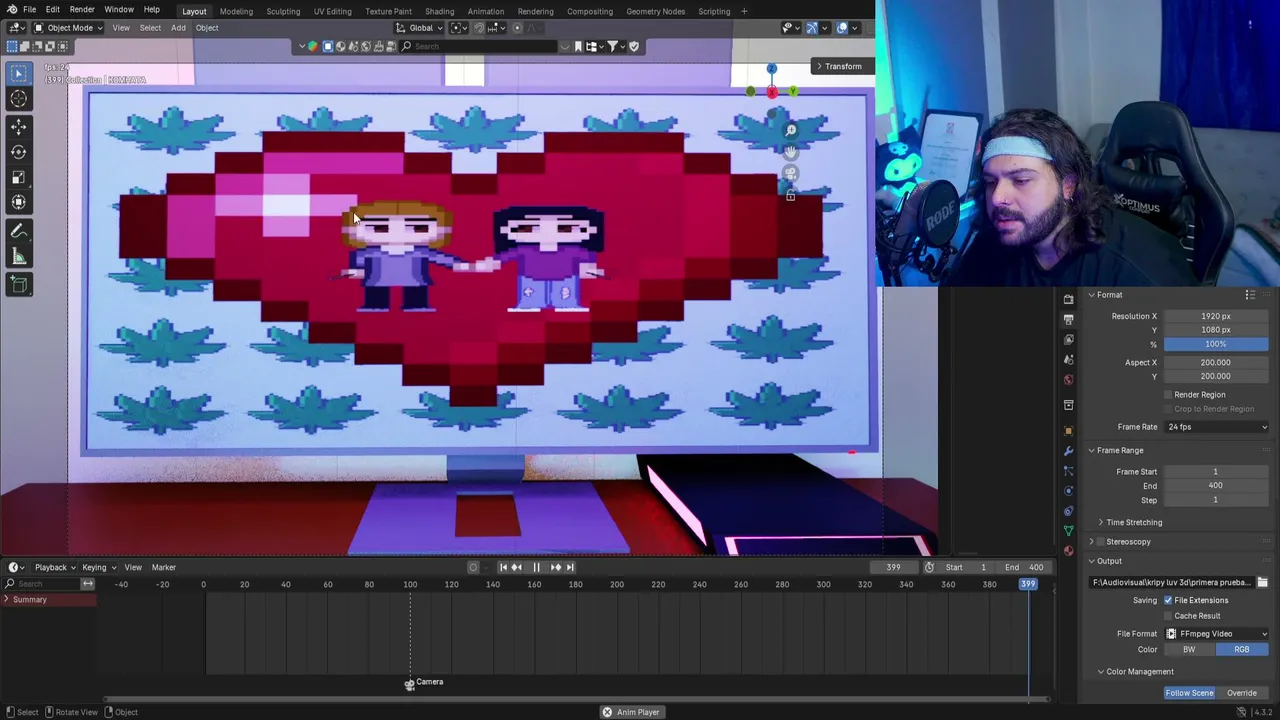Click the viewport zoom magnifier gizmo
The height and width of the screenshot is (720, 1280).
(x=790, y=130)
